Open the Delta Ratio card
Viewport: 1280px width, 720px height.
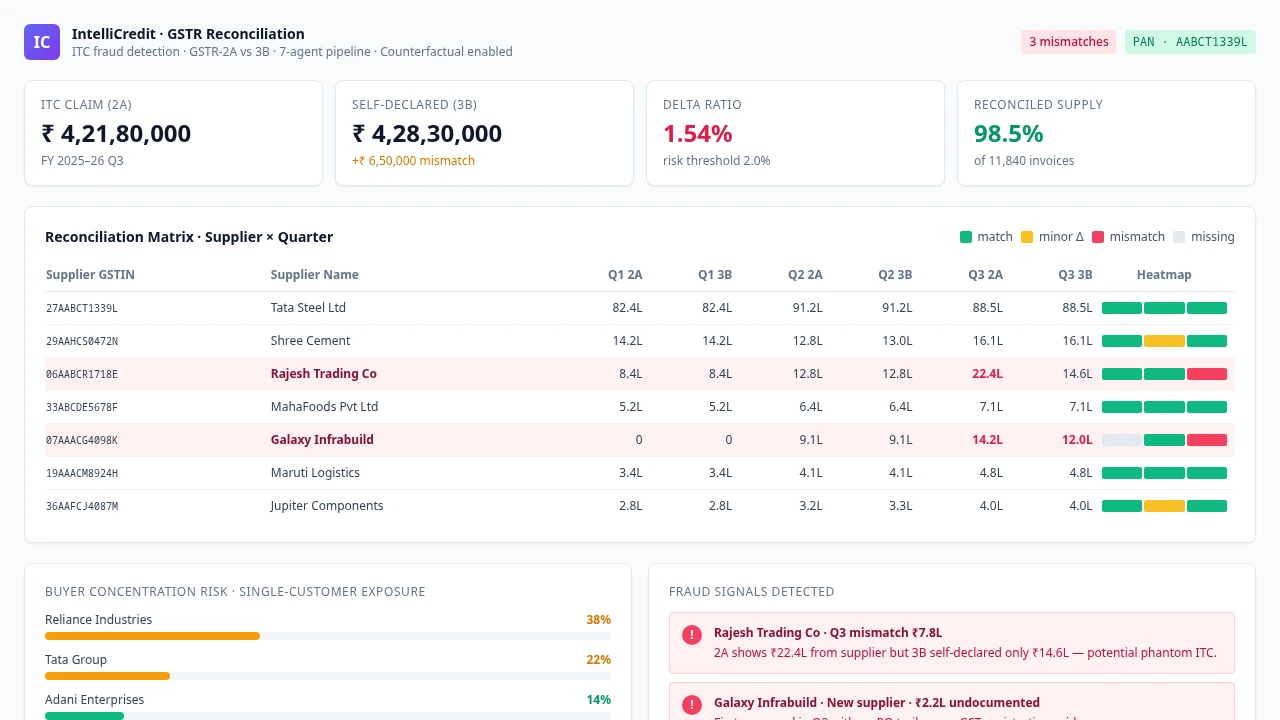795,133
